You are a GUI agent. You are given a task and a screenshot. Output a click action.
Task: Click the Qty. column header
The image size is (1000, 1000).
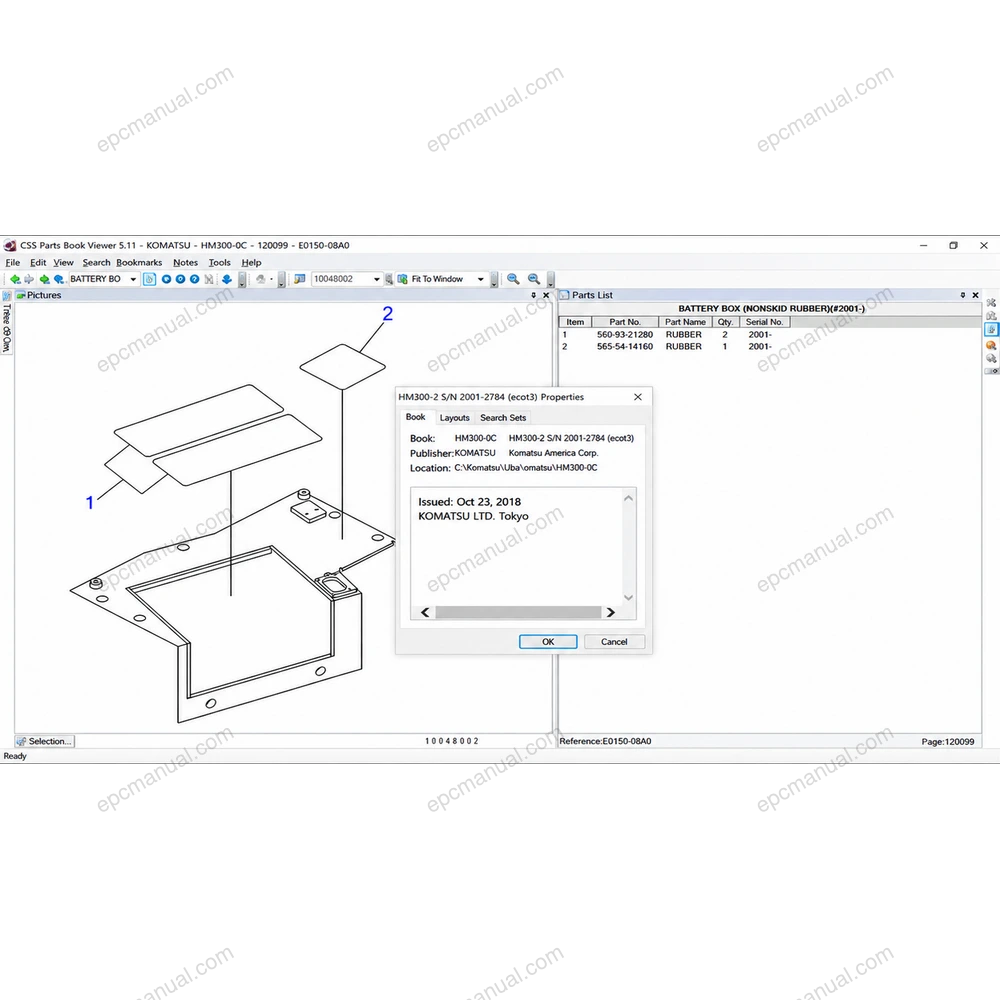[725, 322]
